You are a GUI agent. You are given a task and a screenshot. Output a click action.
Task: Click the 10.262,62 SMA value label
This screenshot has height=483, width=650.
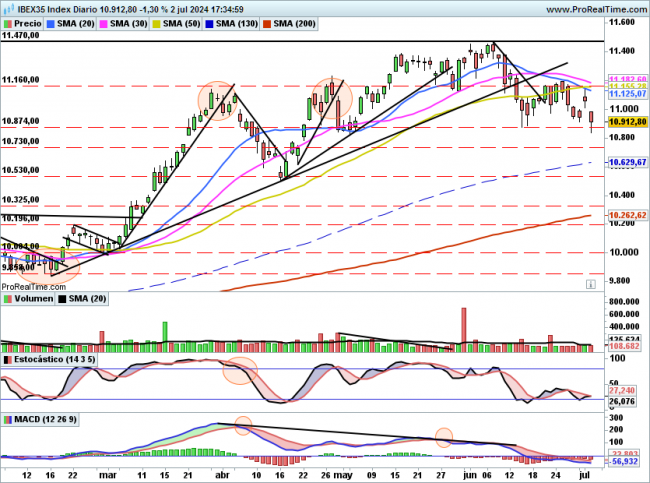(628, 215)
